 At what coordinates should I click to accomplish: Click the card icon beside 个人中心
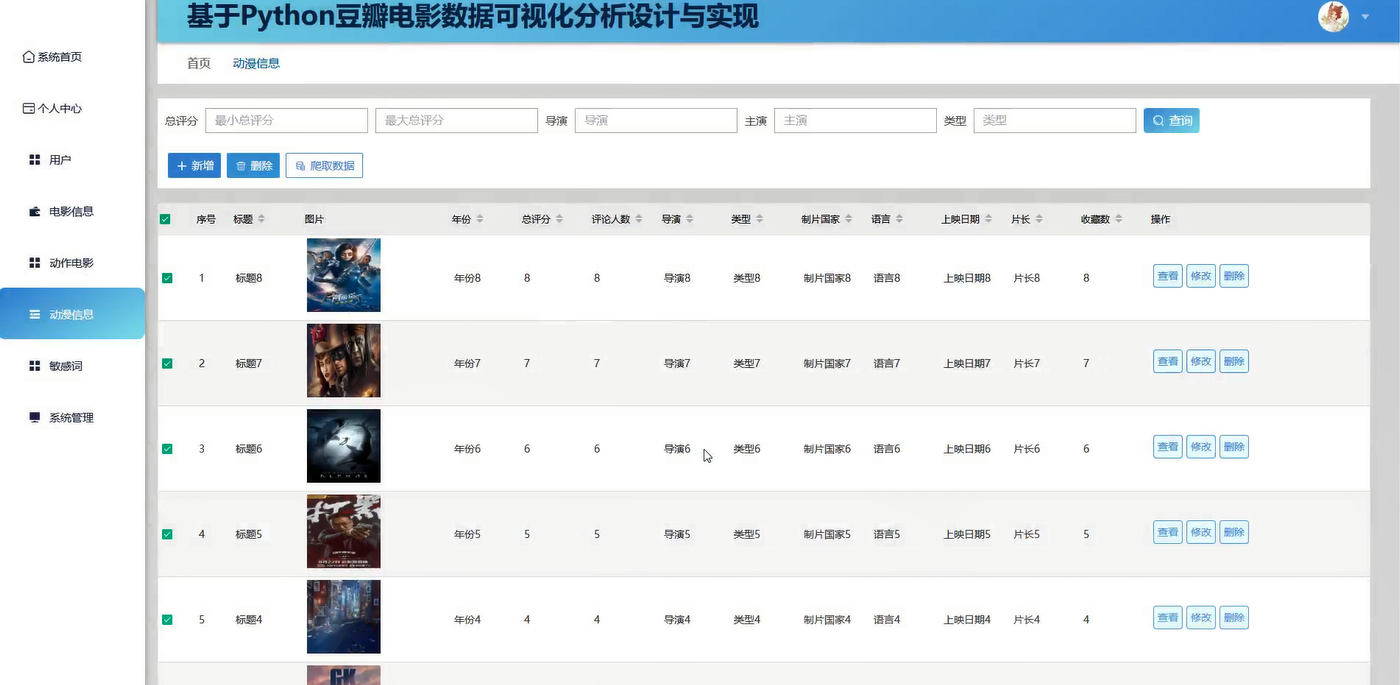pos(29,108)
